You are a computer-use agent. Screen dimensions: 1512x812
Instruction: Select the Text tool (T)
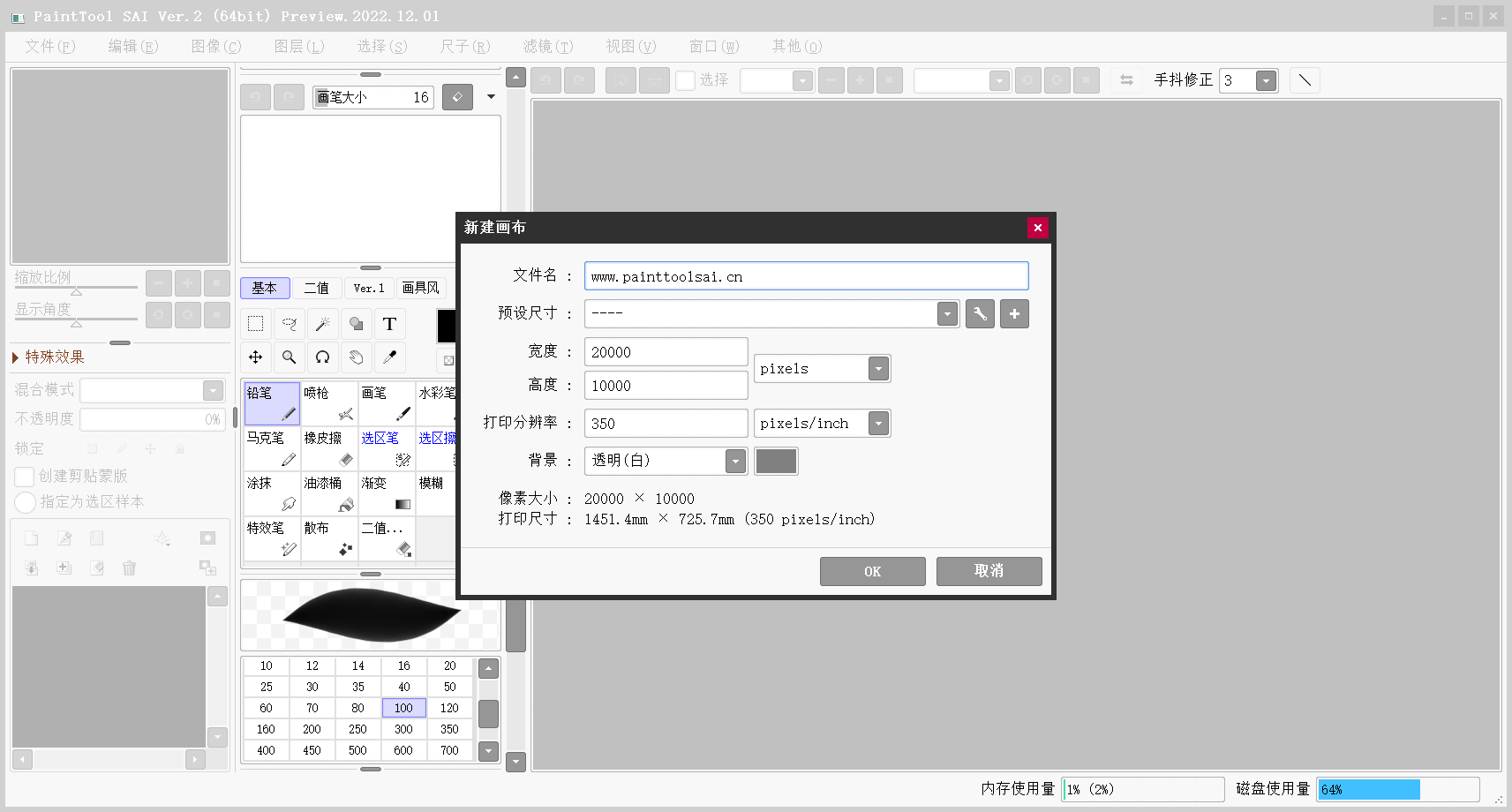[389, 324]
